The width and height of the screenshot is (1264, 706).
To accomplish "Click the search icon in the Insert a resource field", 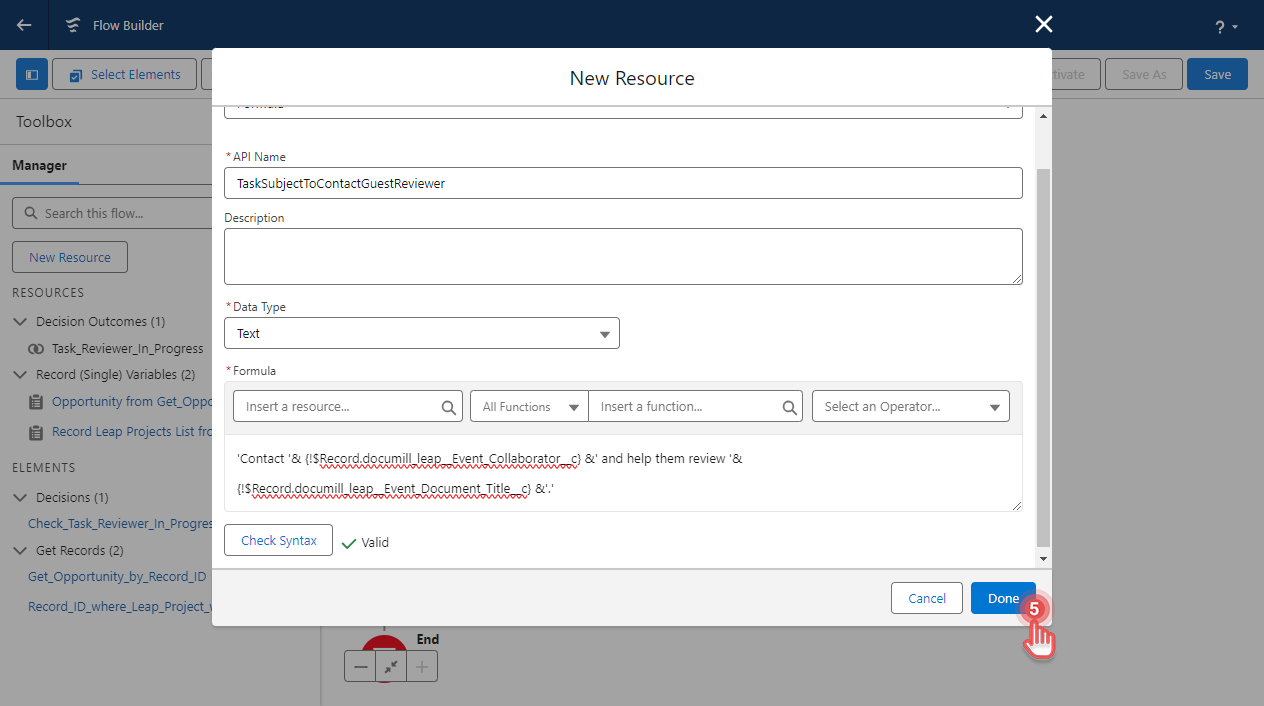I will [x=448, y=406].
